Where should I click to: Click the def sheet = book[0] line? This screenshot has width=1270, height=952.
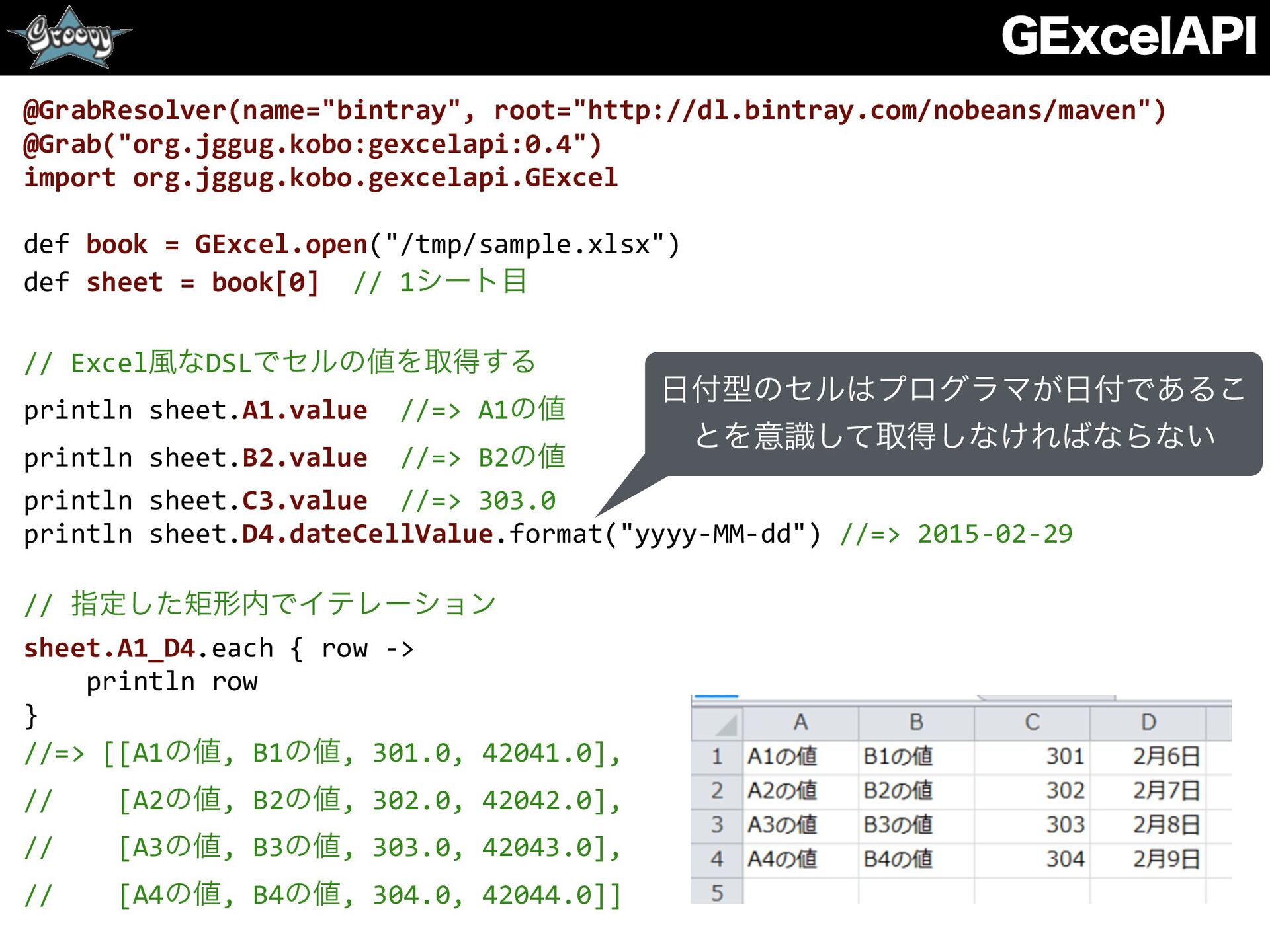(275, 282)
